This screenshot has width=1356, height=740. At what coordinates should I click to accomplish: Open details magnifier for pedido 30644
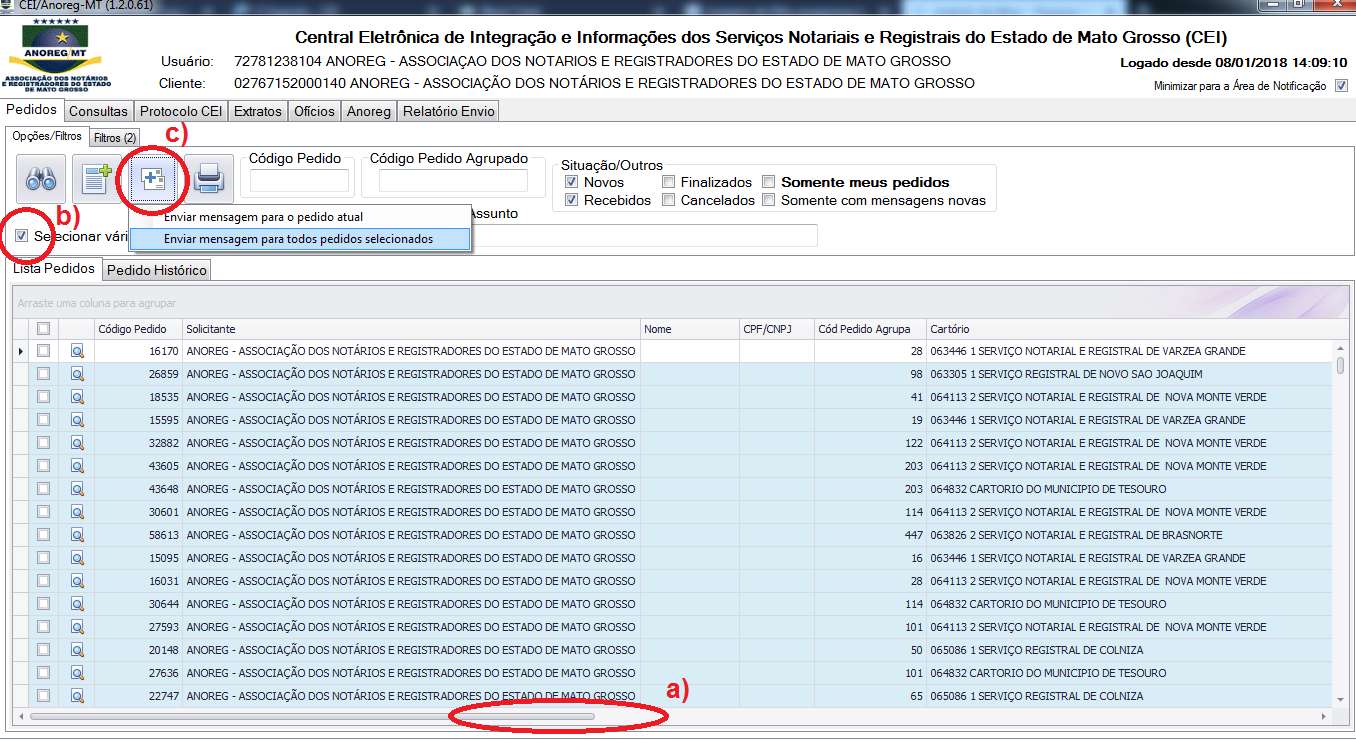click(x=77, y=604)
